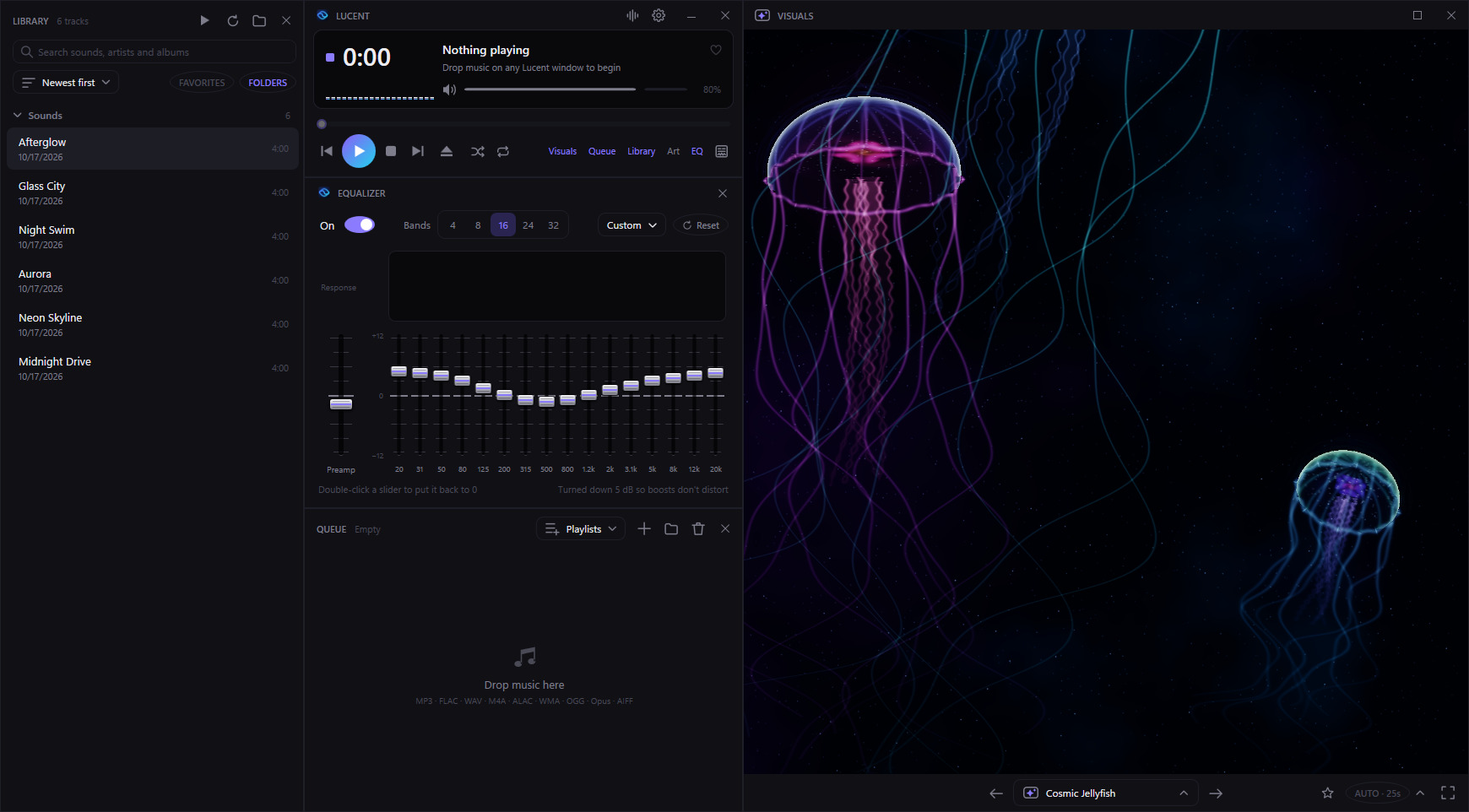Screen dimensions: 1469x812
Task: Click the 20 Hz band slider handle
Action: coord(399,371)
